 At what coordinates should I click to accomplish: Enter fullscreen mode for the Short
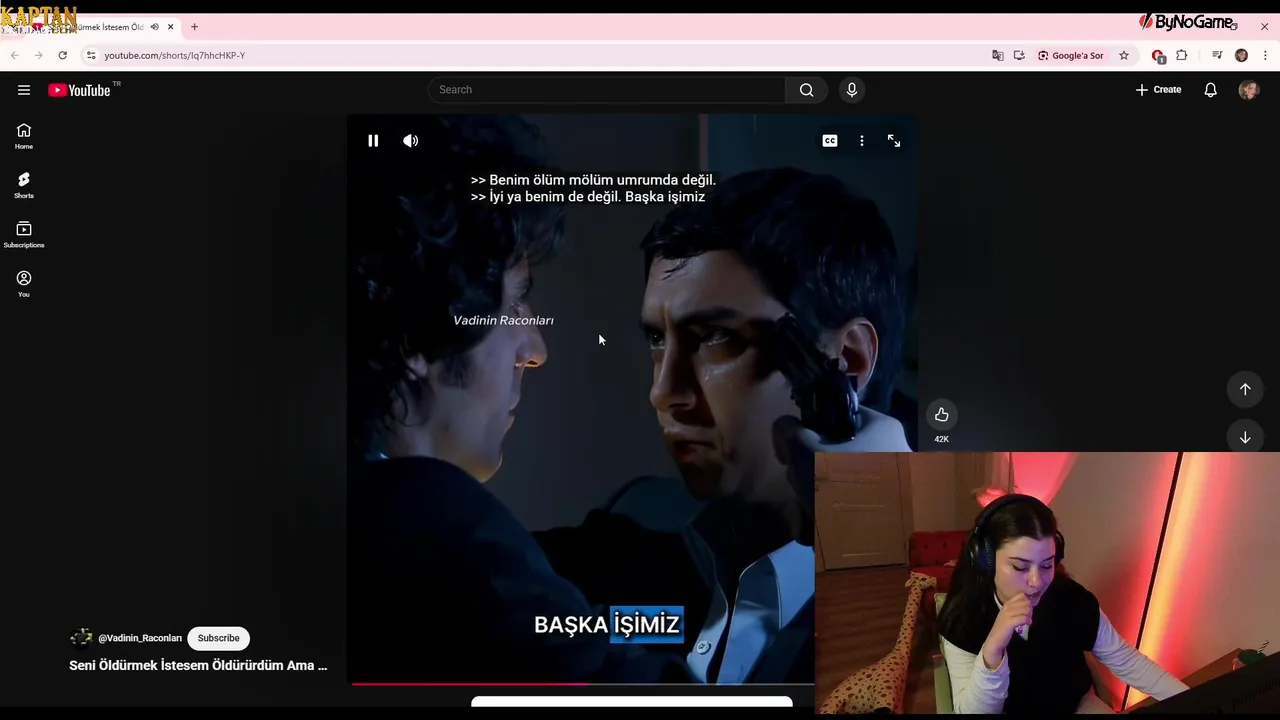(894, 141)
